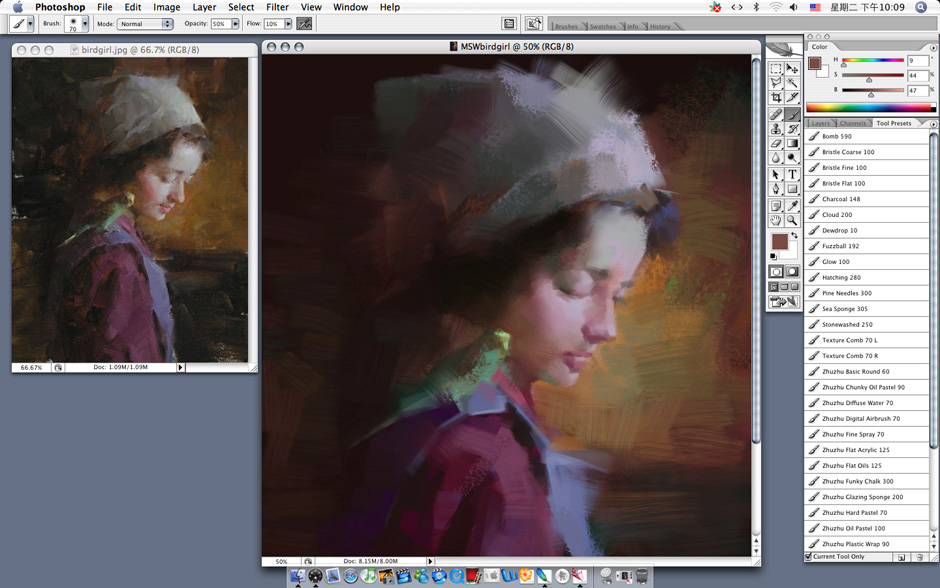Toggle airbrush mode in options bar
Viewport: 940px width, 588px height.
[x=305, y=24]
